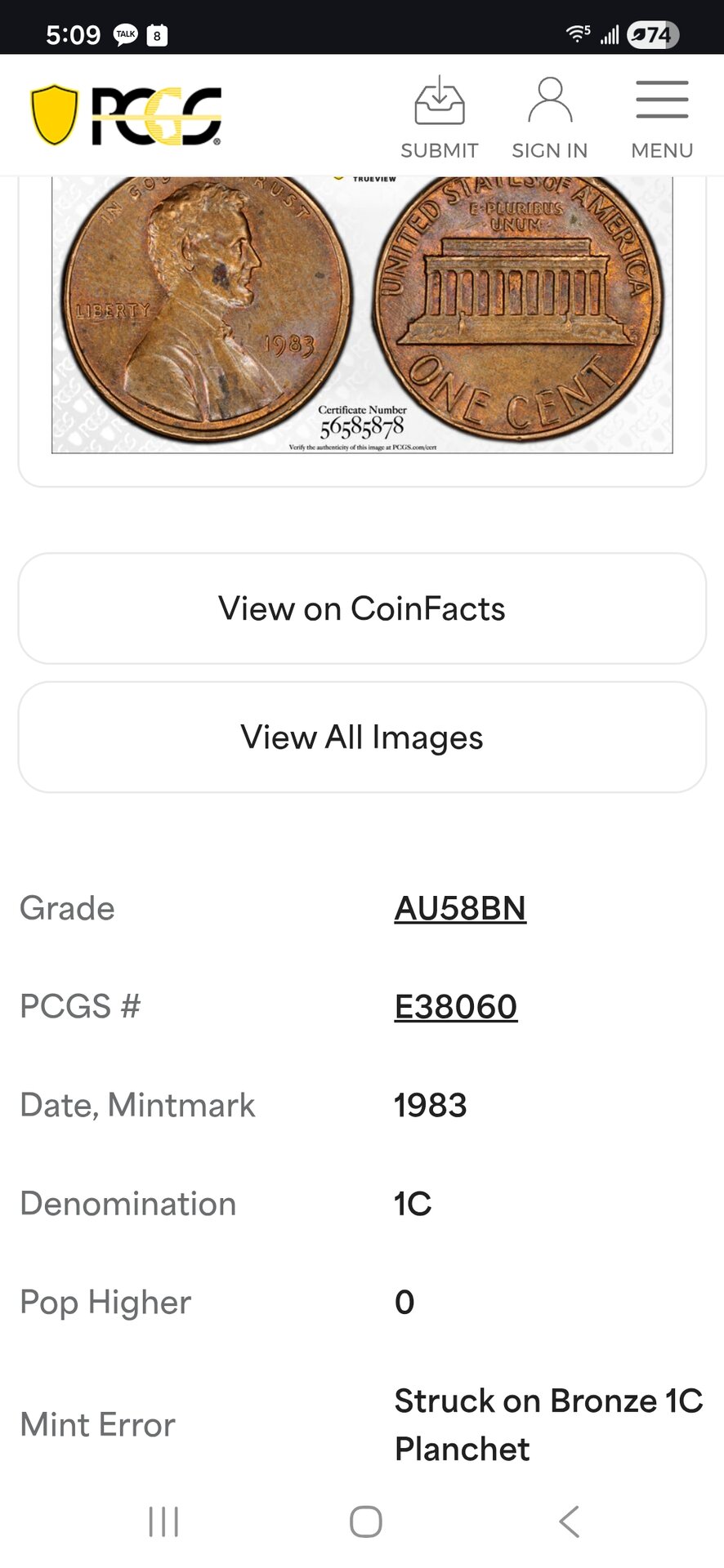This screenshot has width=724, height=1568.
Task: Tap the battery indicator in status bar
Action: point(653,35)
